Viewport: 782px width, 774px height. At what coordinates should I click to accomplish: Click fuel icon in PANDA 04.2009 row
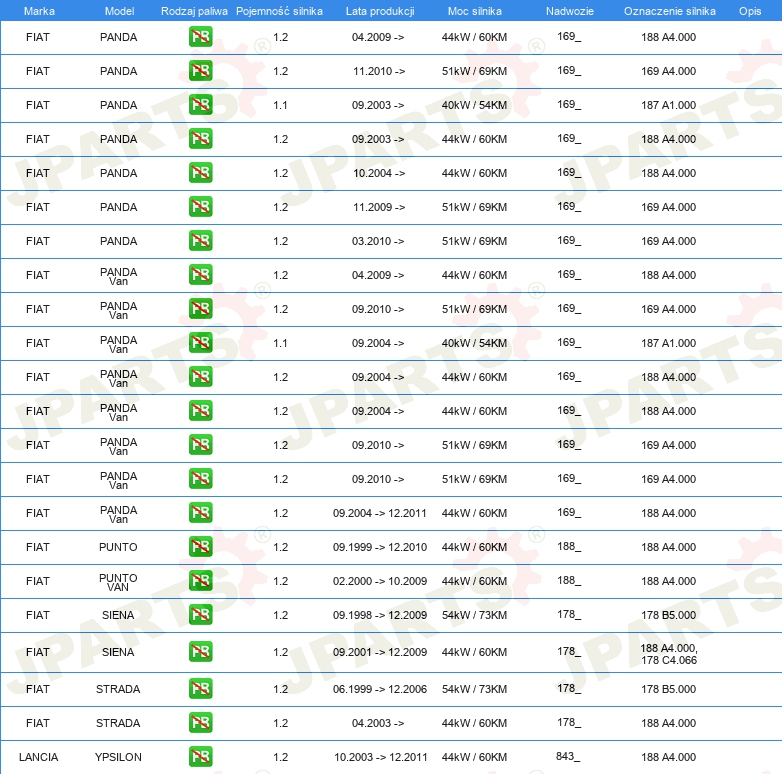200,37
